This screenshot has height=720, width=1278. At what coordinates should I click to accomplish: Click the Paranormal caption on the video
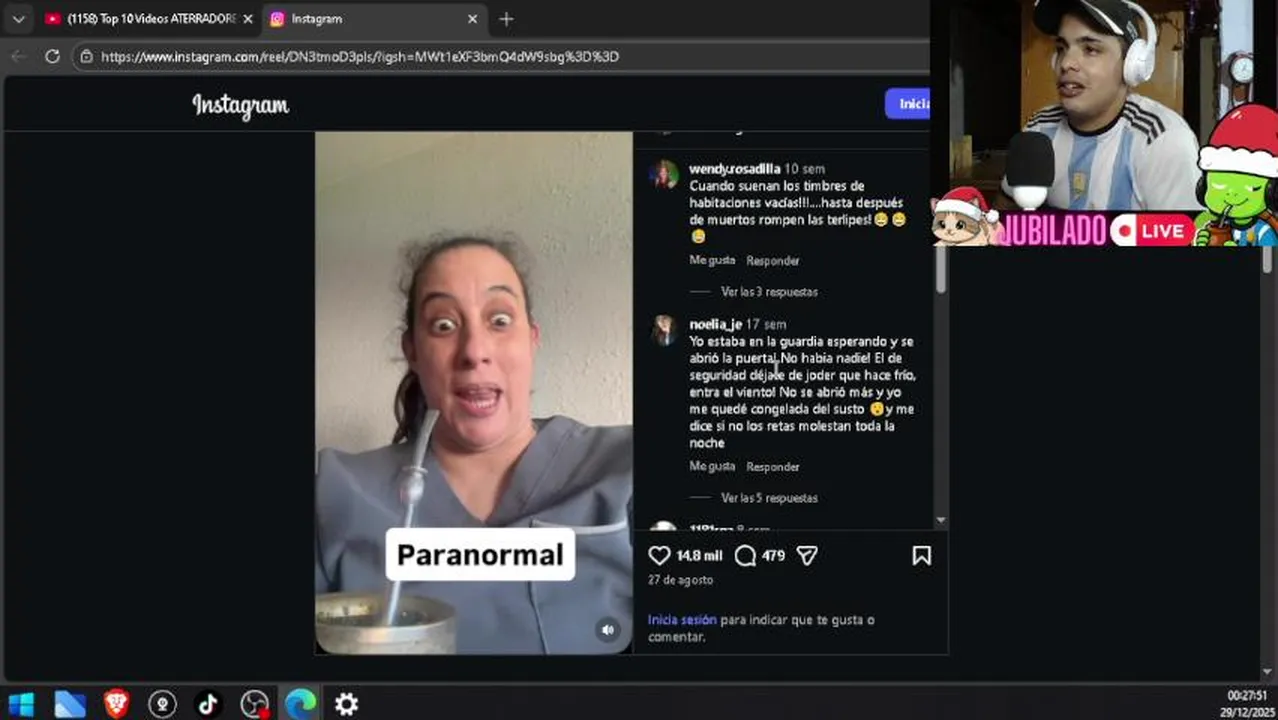coord(480,555)
